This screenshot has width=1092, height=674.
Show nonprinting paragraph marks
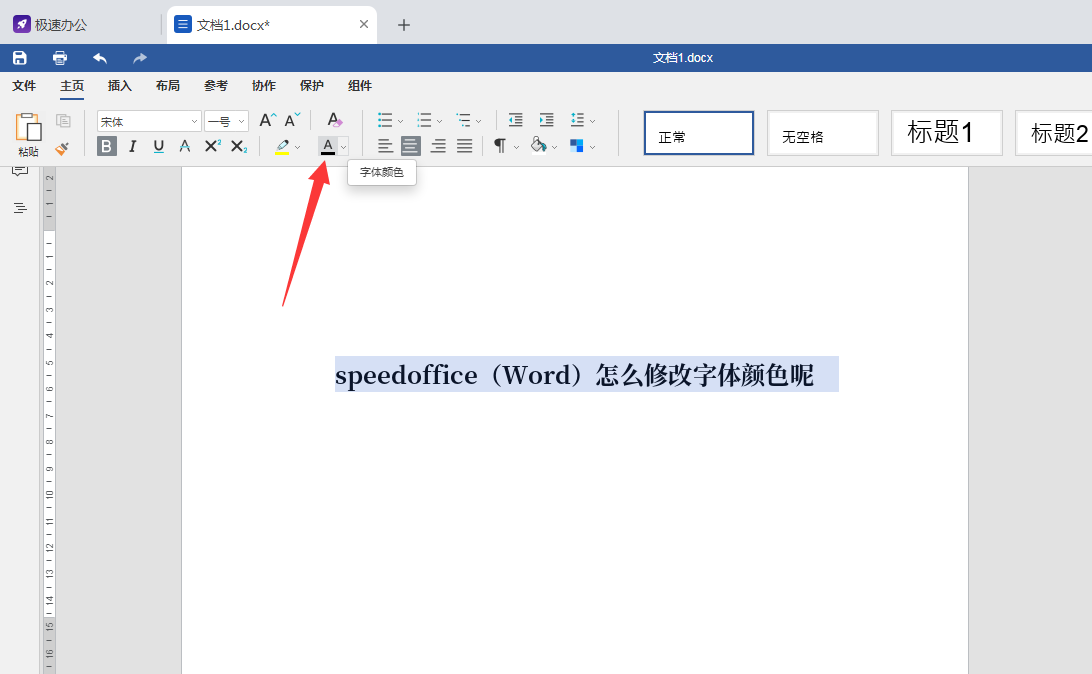tap(500, 146)
